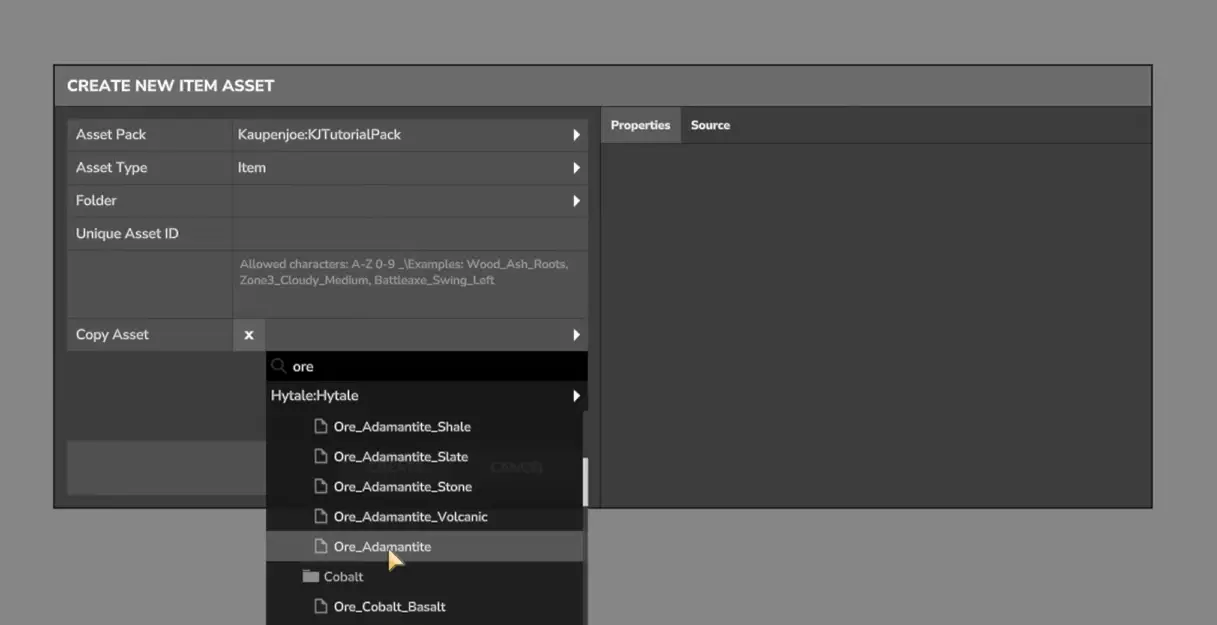Open the Asset Pack dropdown
This screenshot has width=1217, height=625.
click(x=576, y=135)
